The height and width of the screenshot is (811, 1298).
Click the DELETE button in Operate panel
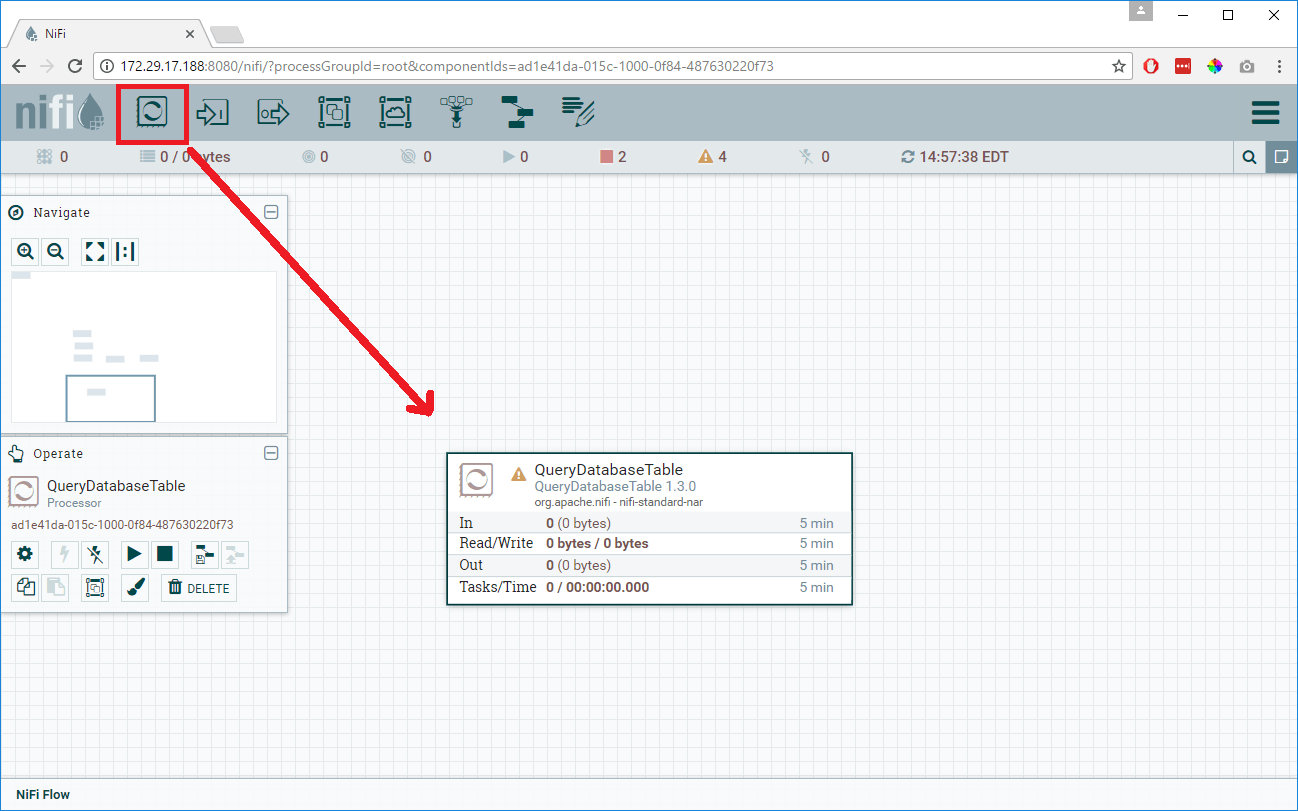tap(199, 588)
